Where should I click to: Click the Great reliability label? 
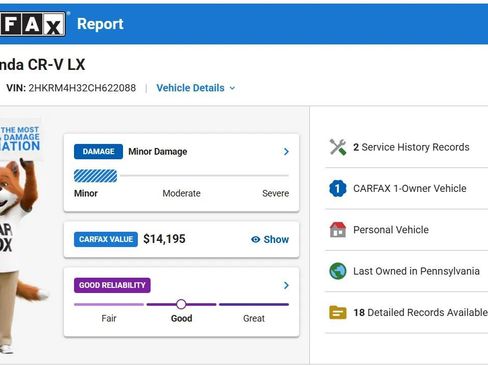click(254, 318)
